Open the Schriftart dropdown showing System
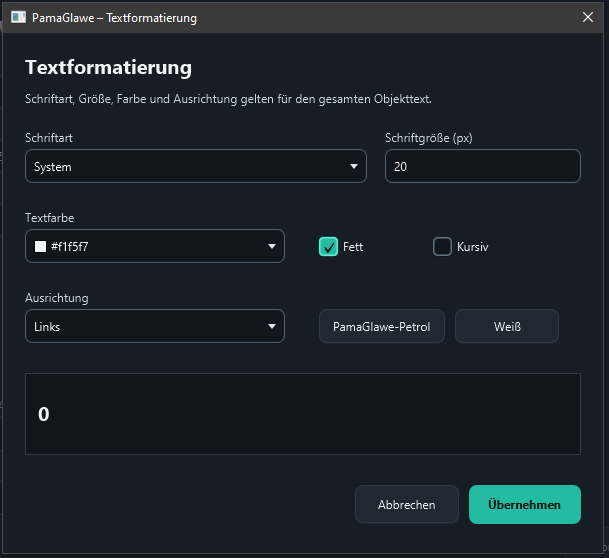This screenshot has height=558, width=609. click(x=196, y=166)
